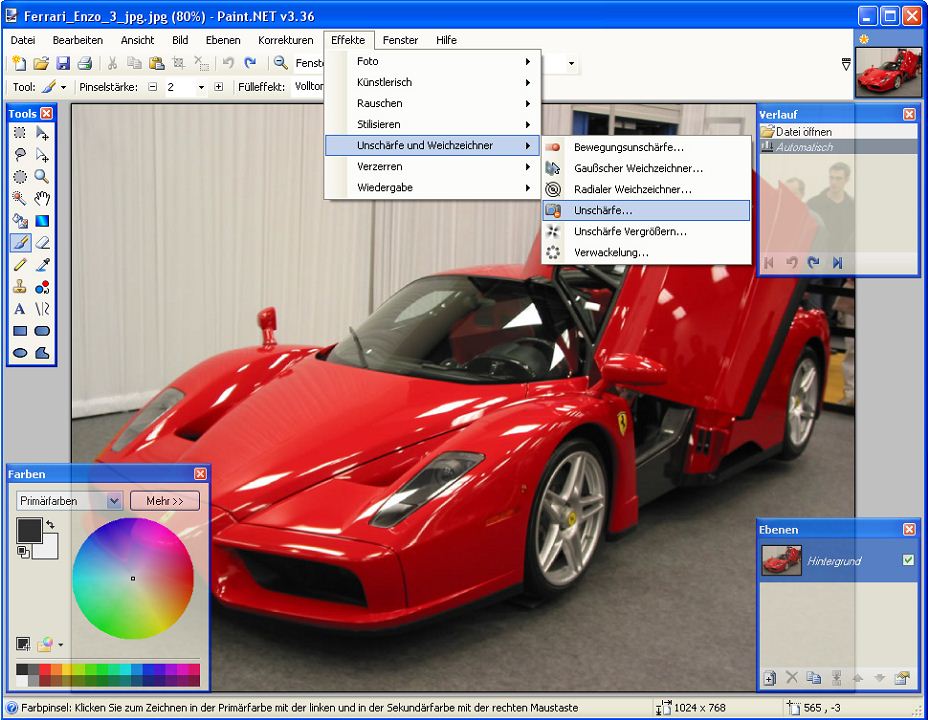Expand the Verzerren submenu
The width and height of the screenshot is (928, 720).
[x=433, y=166]
